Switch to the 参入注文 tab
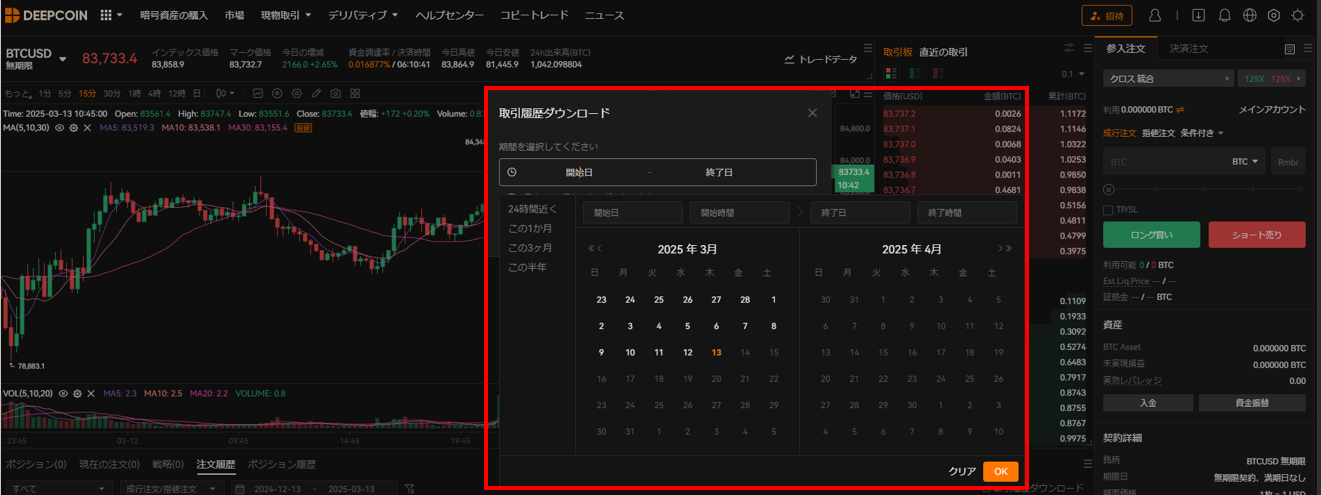 (1126, 49)
